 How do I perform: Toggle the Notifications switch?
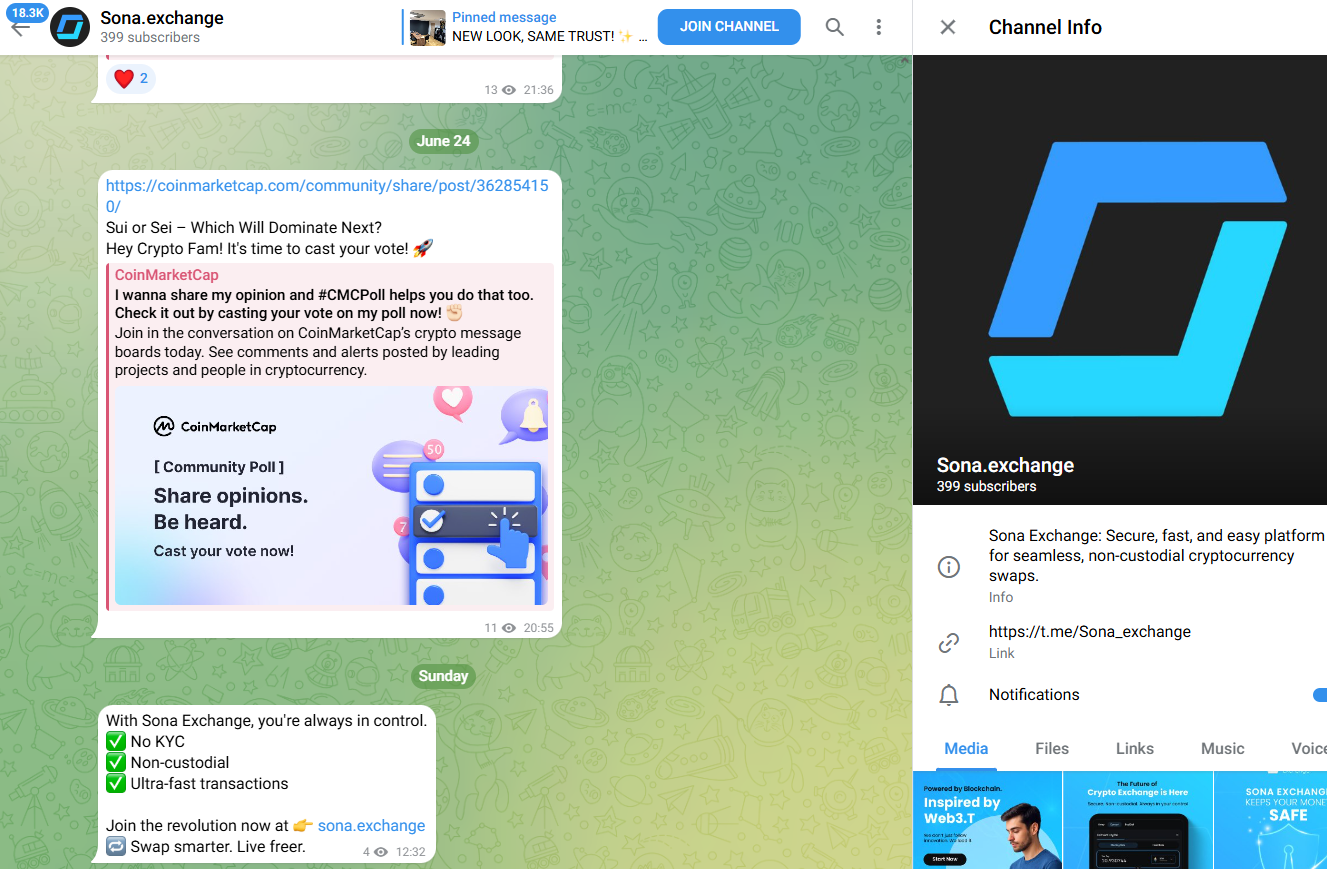[1319, 695]
